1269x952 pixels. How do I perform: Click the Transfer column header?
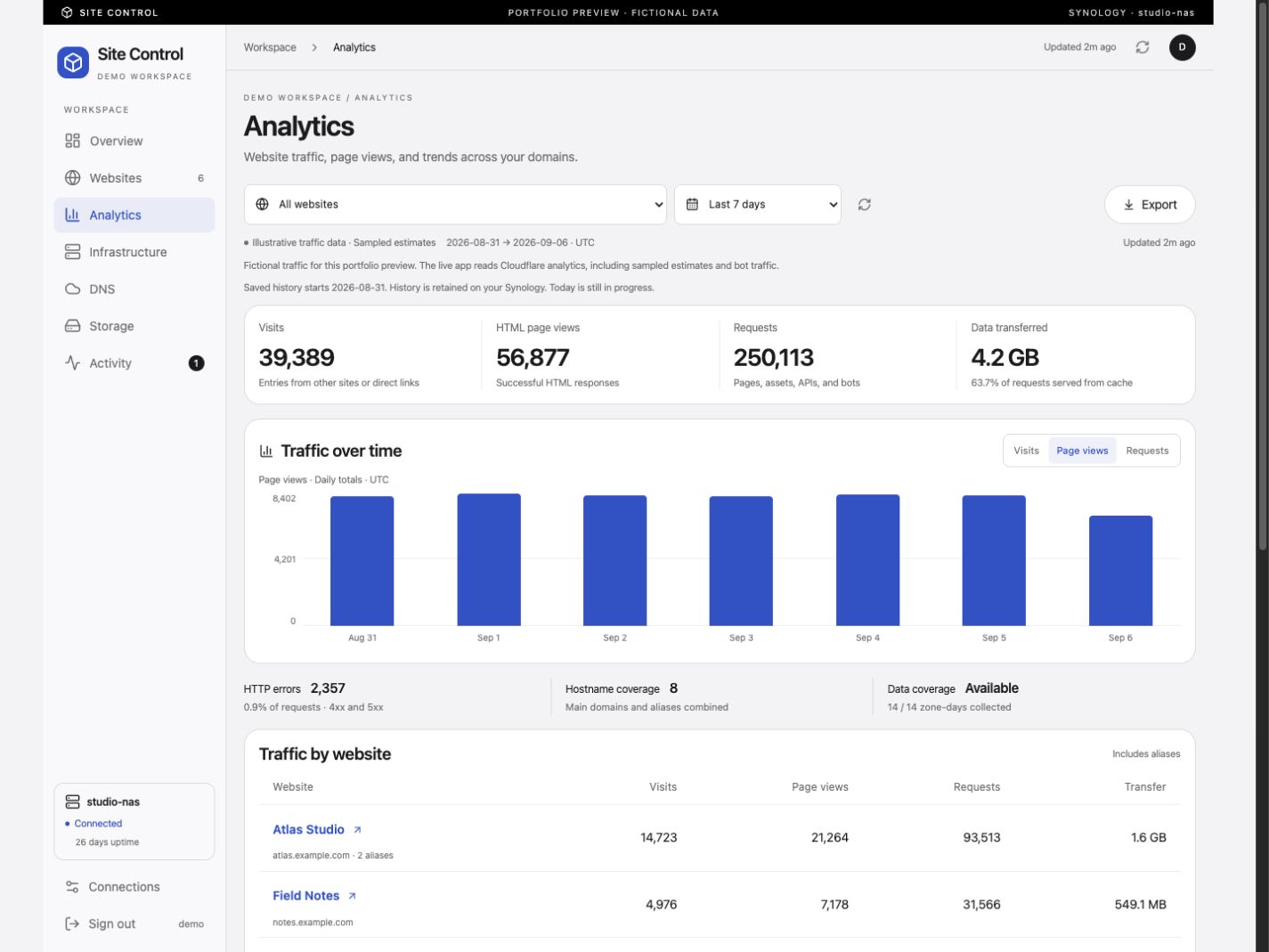tap(1145, 787)
